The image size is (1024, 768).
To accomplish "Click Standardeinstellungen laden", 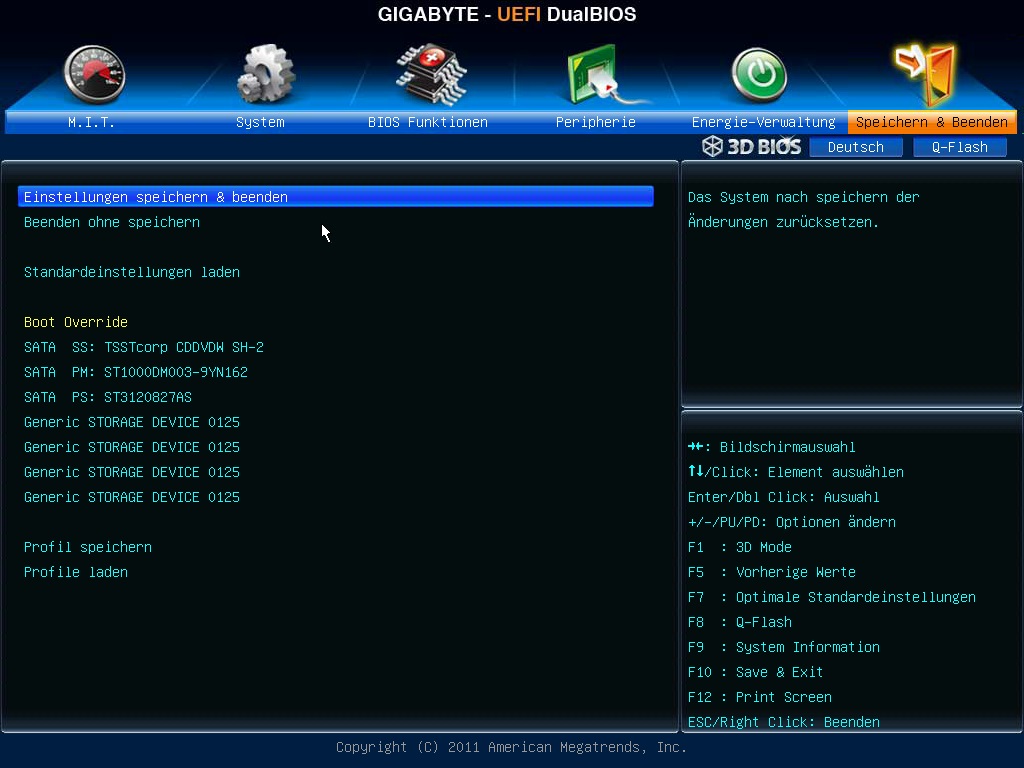I will pyautogui.click(x=132, y=272).
